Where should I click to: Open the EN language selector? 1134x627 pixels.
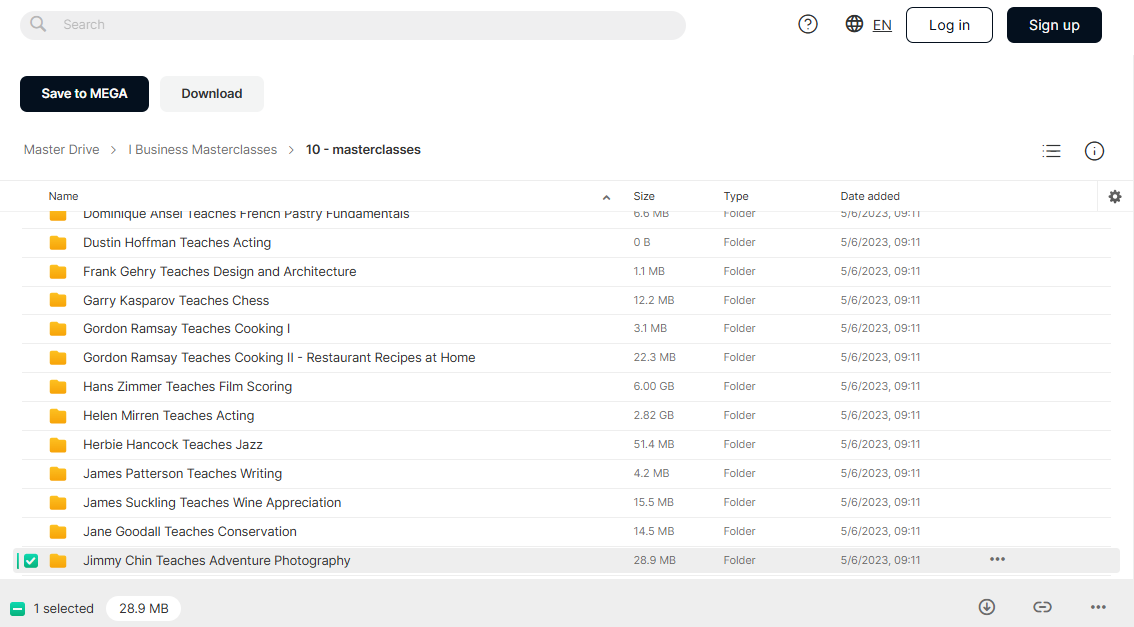click(x=882, y=25)
